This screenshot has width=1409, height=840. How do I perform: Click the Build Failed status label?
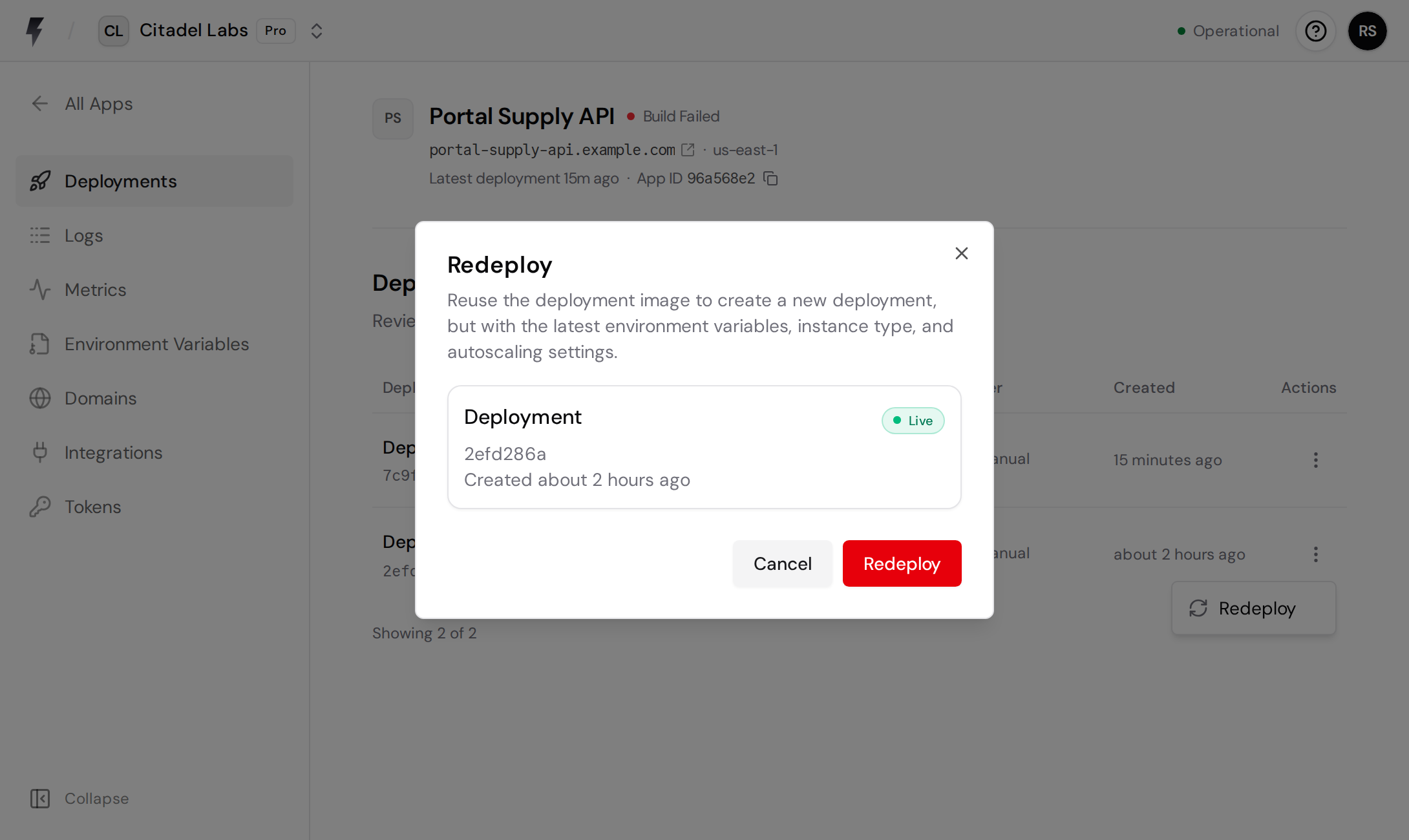tap(681, 116)
